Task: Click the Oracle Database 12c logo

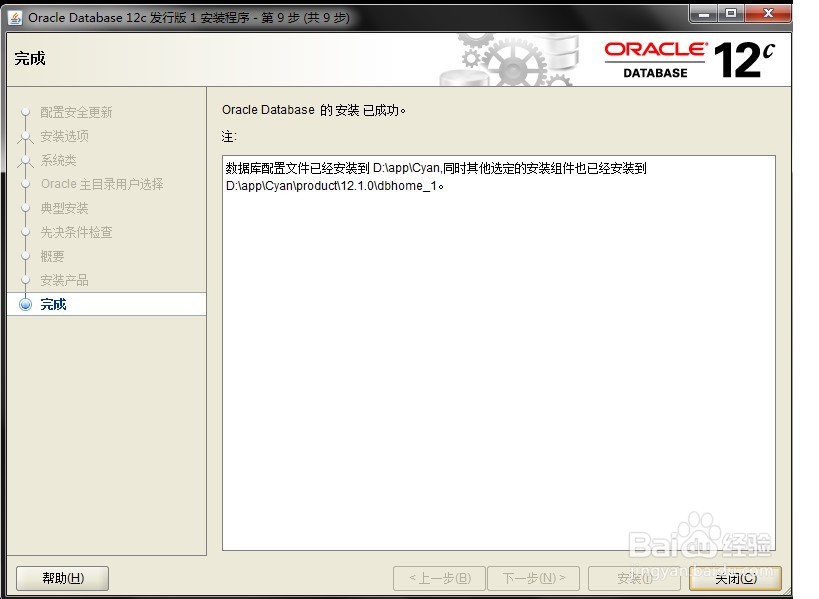Action: (x=689, y=60)
